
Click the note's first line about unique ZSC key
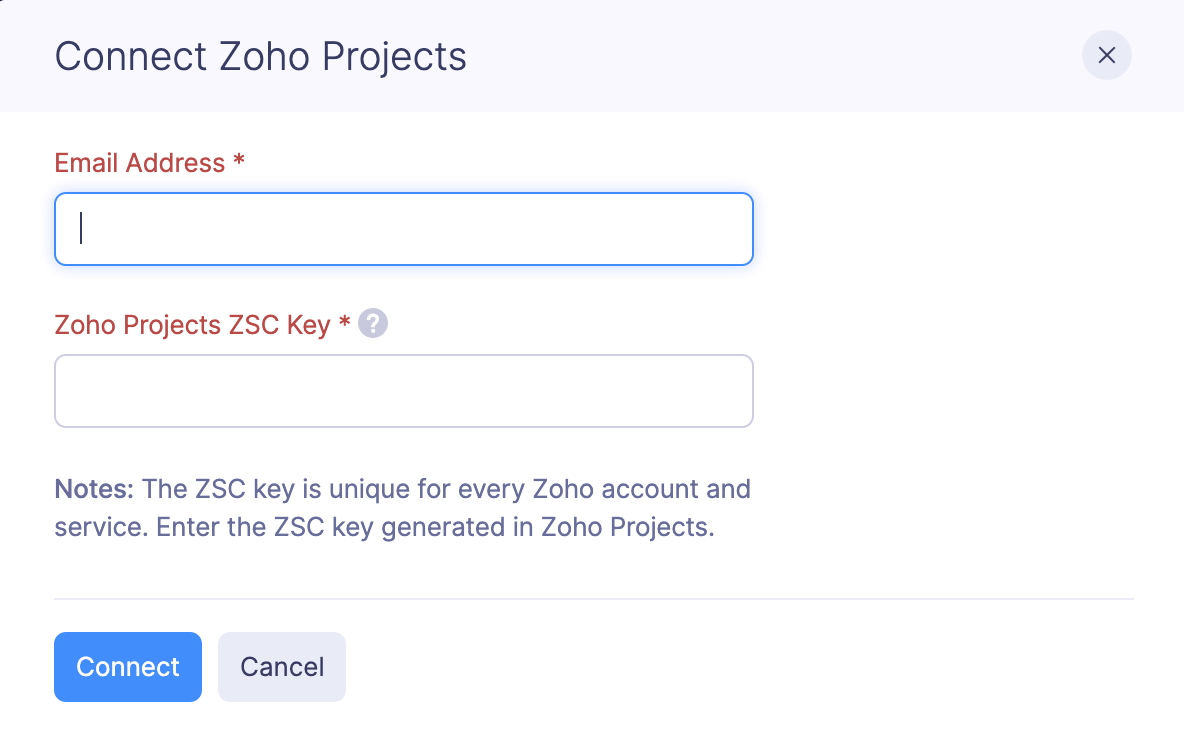[445, 489]
